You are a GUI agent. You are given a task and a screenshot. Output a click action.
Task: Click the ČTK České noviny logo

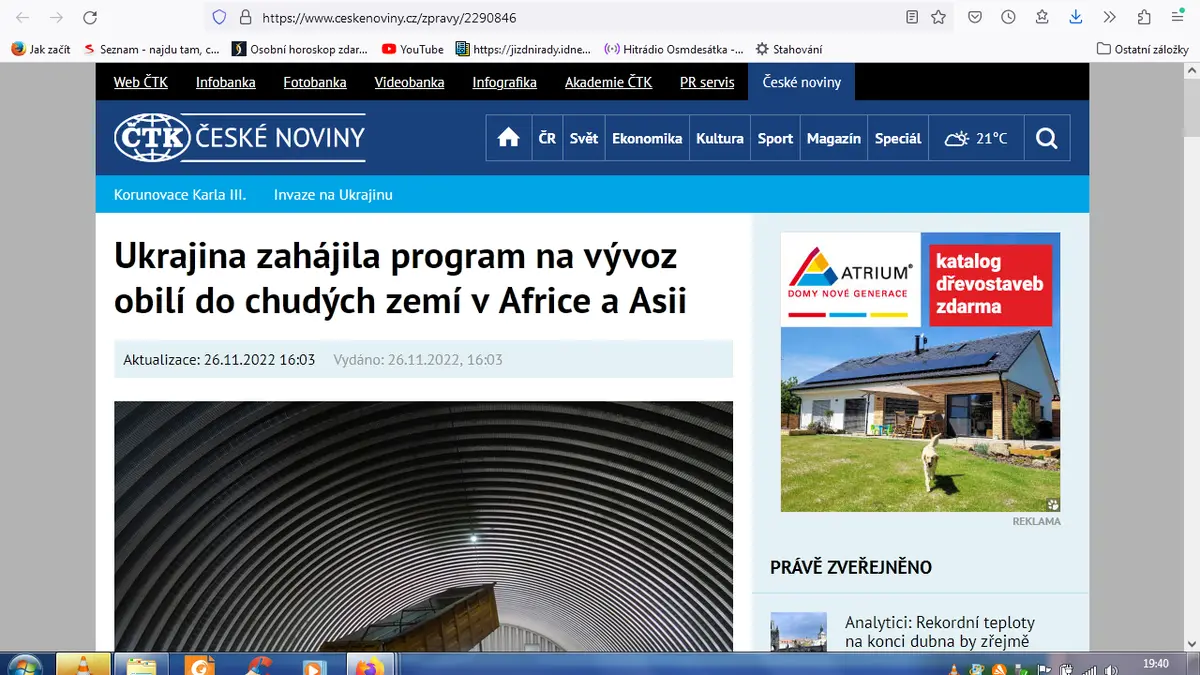[239, 138]
